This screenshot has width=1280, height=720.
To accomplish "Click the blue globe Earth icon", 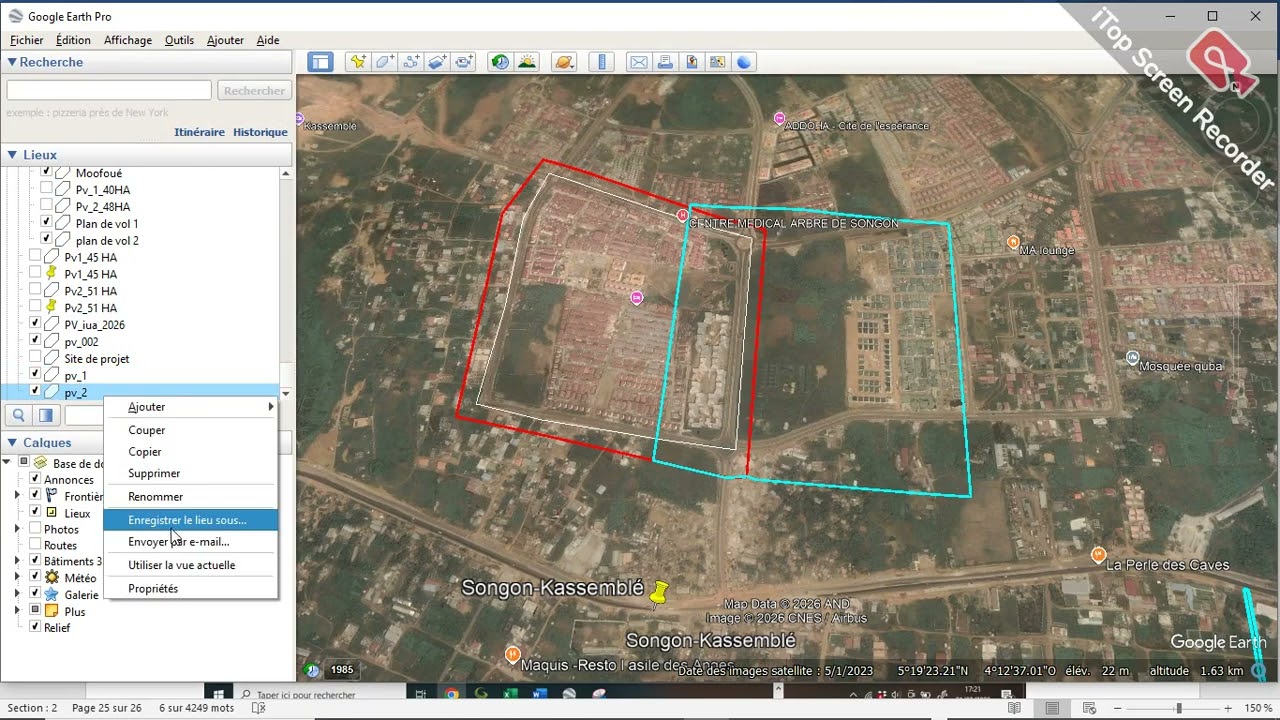I will click(744, 62).
